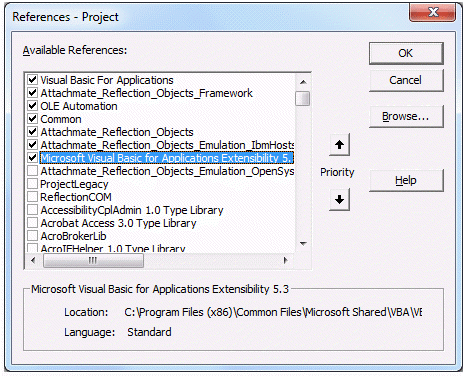This screenshot has width=463, height=376.
Task: Select 'Attachmate_Reflection_Objects_Framework' row text
Action: click(x=146, y=93)
